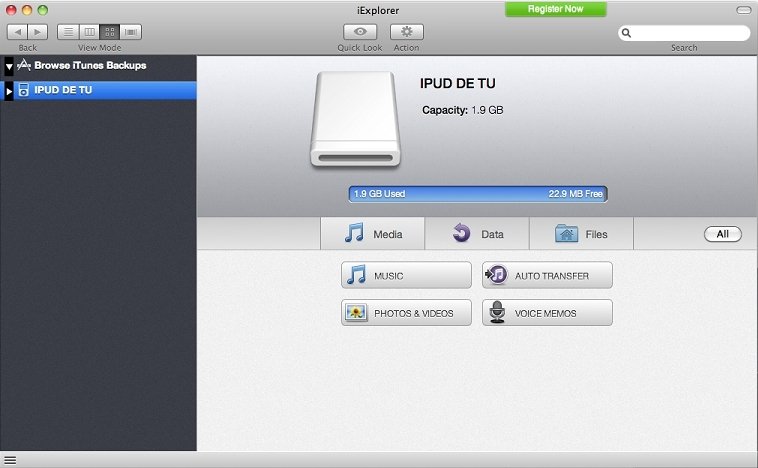Click the iTunes icon on Auto Transfer

(x=496, y=275)
